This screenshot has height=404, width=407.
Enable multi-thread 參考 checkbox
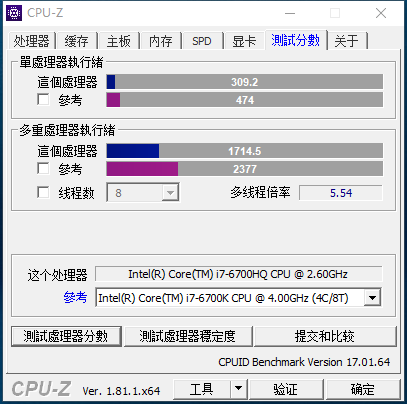pos(43,169)
